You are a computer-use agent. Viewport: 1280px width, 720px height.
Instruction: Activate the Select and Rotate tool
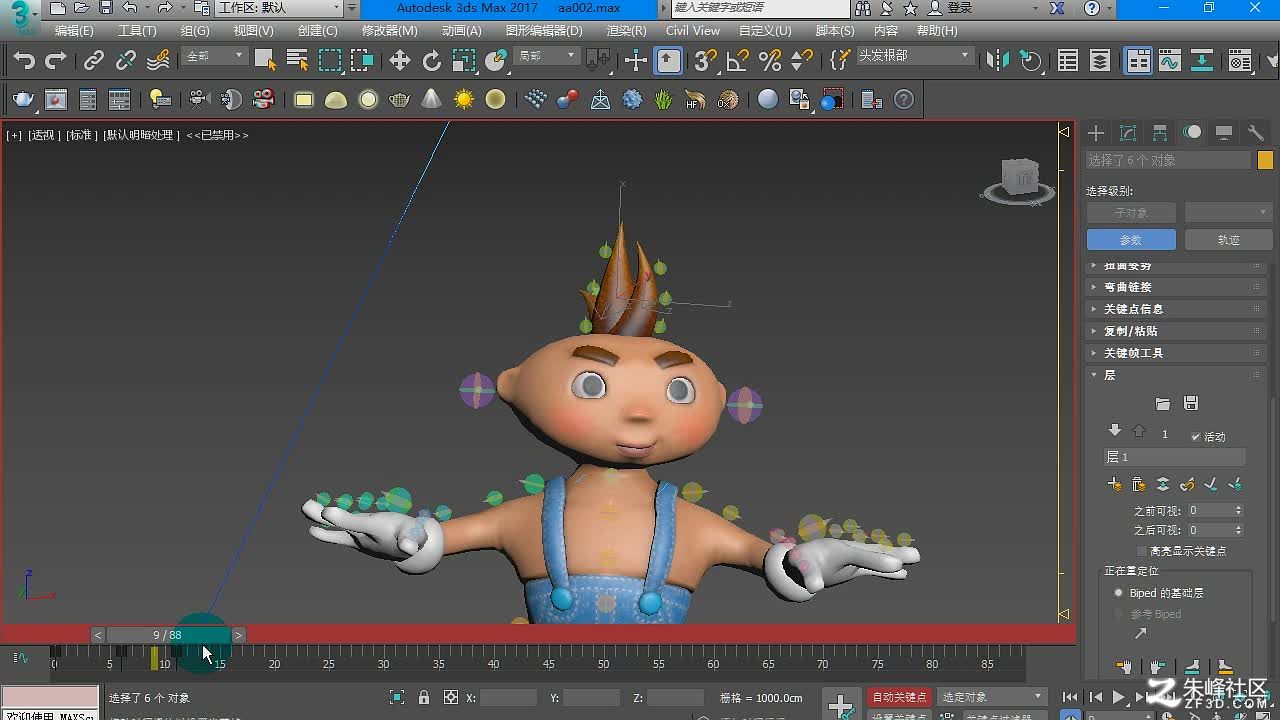click(432, 61)
